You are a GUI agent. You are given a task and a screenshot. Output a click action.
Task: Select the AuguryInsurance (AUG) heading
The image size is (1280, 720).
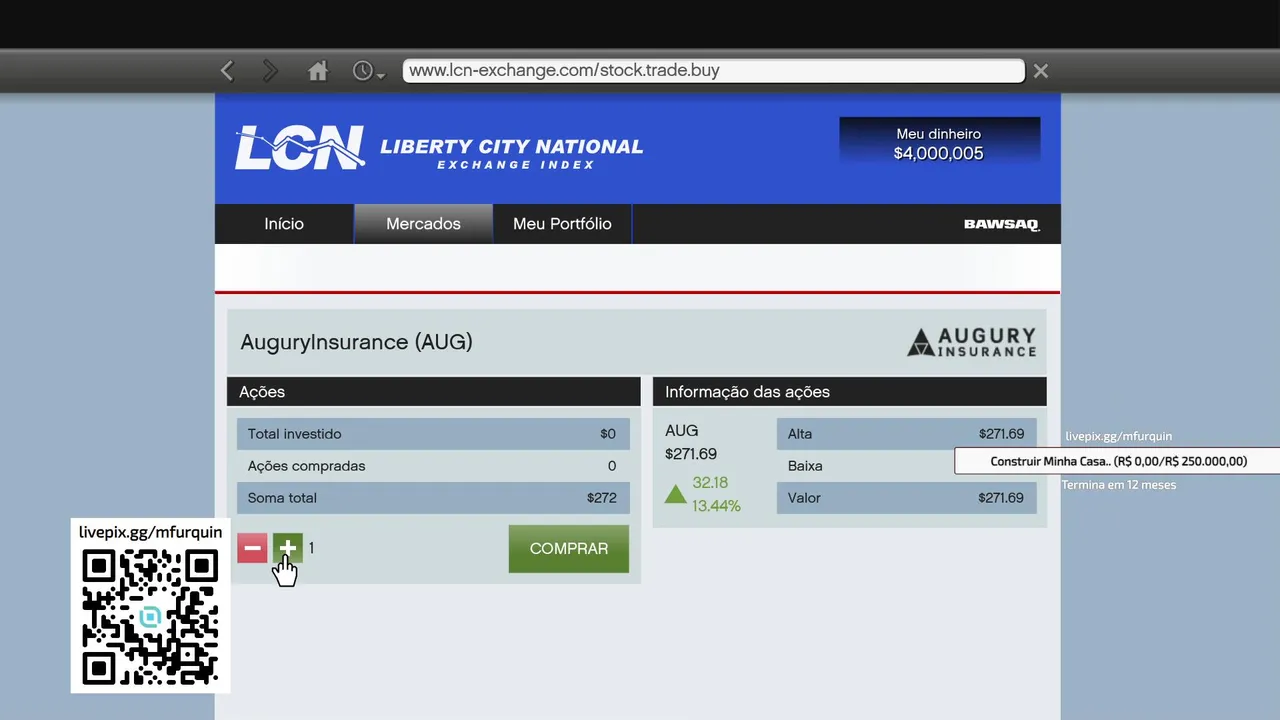tap(356, 342)
